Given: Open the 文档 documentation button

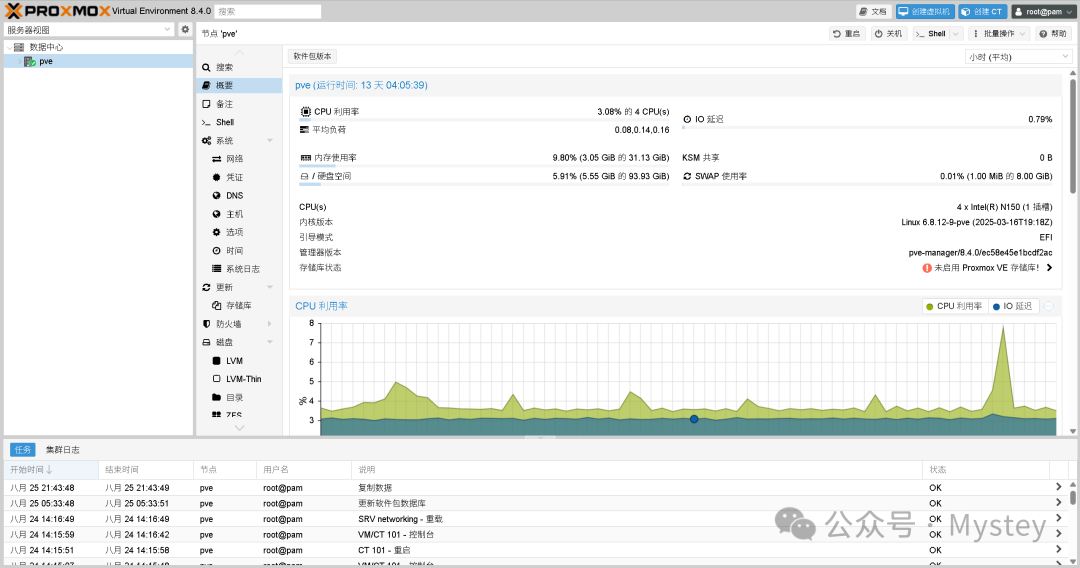Looking at the screenshot, I should tap(873, 12).
